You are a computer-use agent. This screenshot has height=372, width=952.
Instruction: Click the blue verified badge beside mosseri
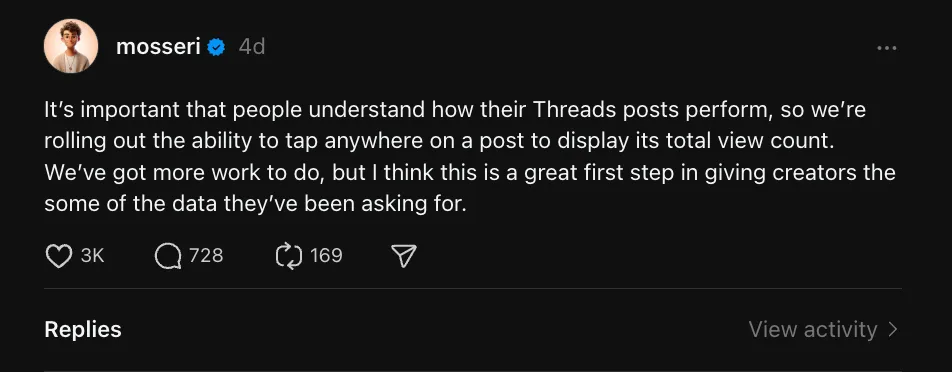pos(216,47)
